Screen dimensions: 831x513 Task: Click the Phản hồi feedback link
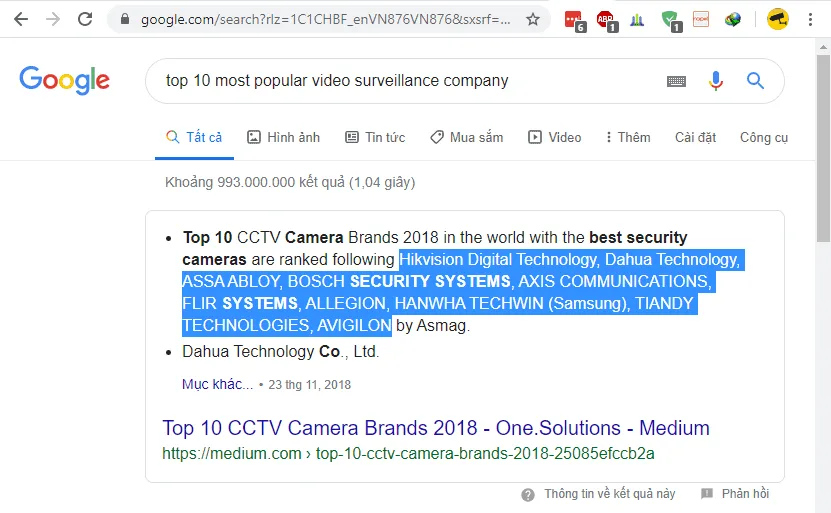[x=745, y=494]
